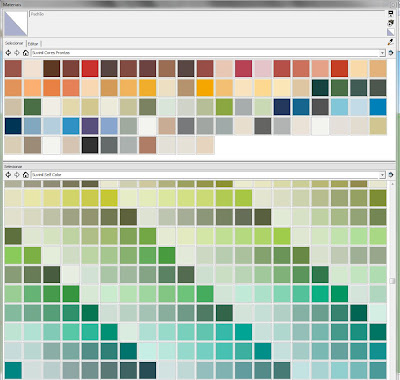Viewport: 400px width, 380px height.
Task: Pick the vivid amber-yellow swatch in Cores Prontas
Action: 205,88
